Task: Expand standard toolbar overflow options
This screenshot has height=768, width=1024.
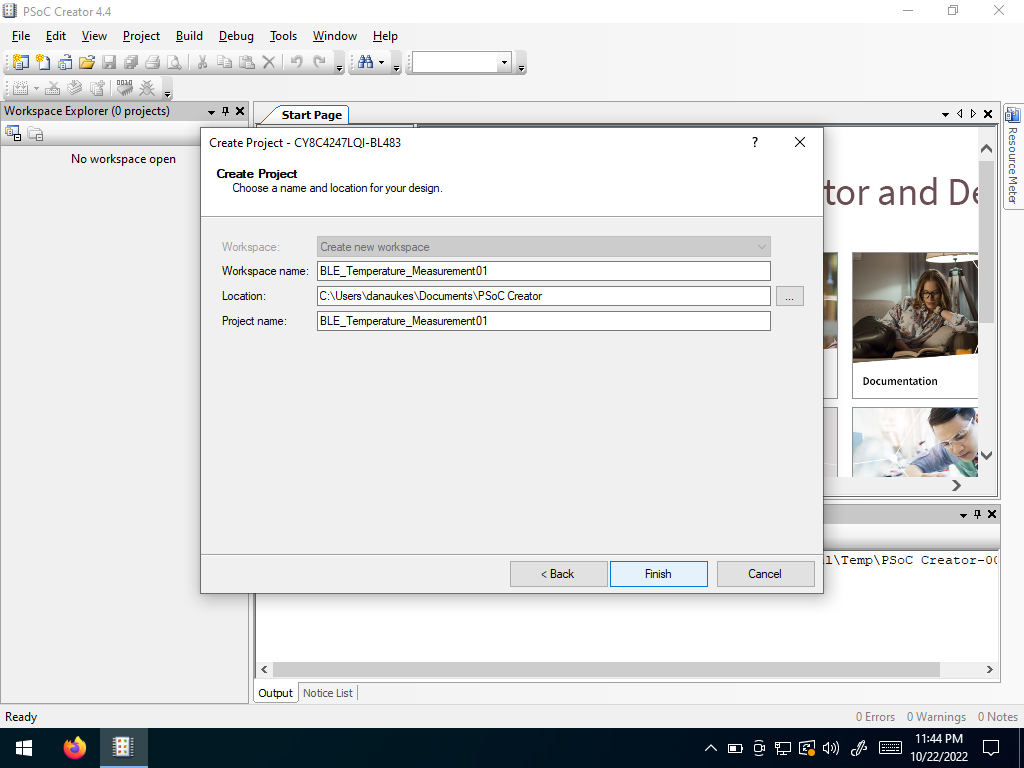Action: pos(339,65)
